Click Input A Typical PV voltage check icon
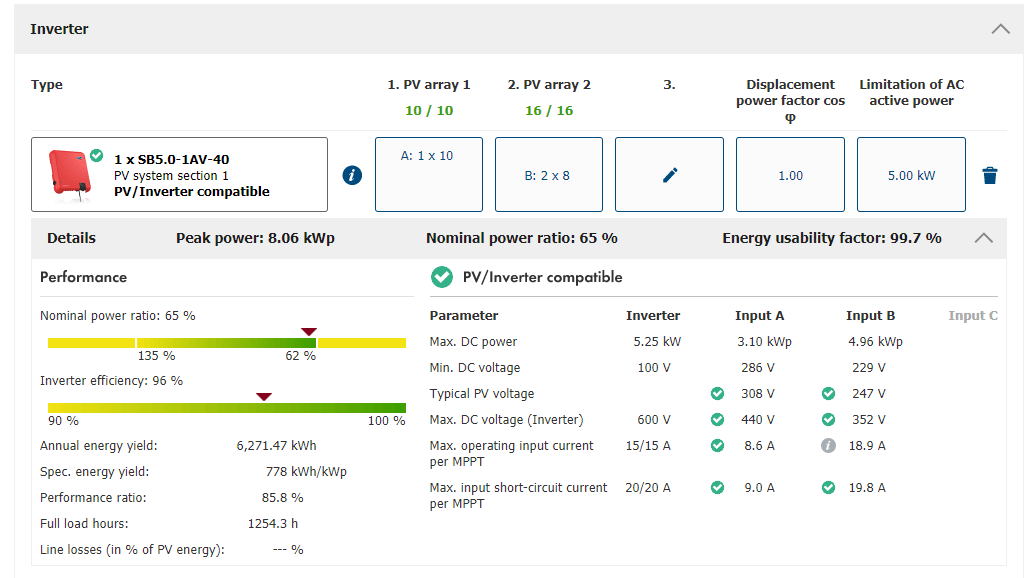Screen dimensions: 1026x578 click(x=717, y=393)
